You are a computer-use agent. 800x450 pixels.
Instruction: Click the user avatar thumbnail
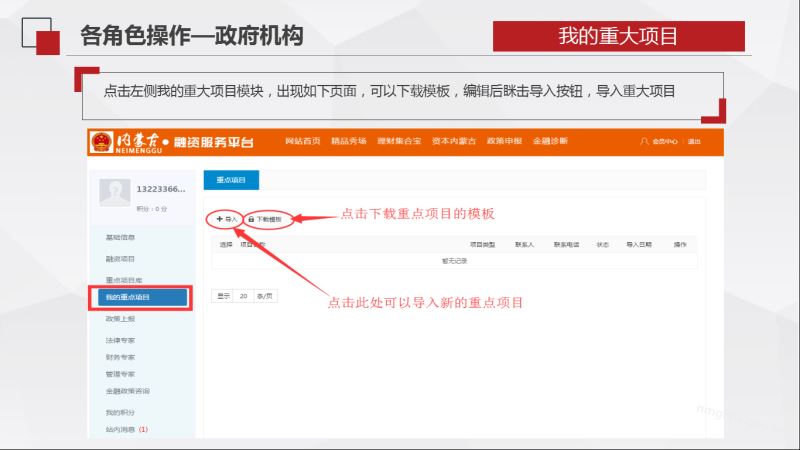[118, 188]
